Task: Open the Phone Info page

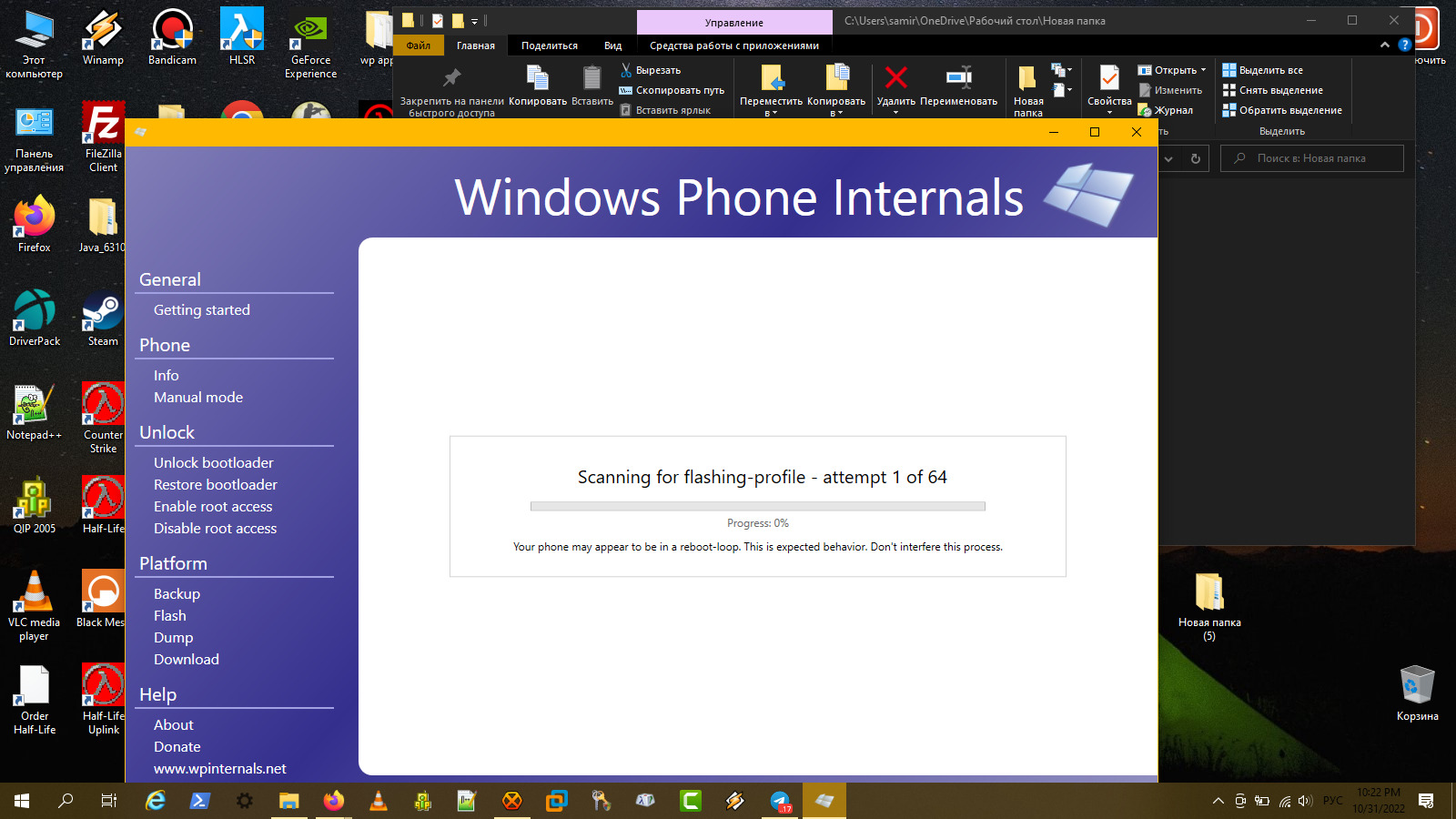Action: 166,376
